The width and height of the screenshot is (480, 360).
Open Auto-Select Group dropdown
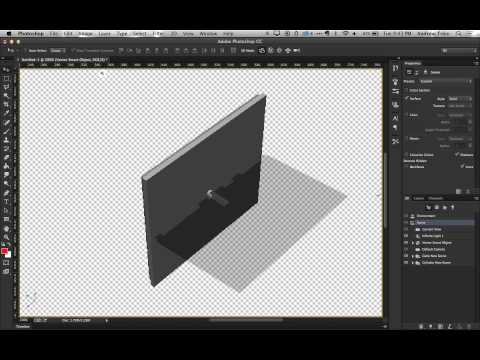pyautogui.click(x=58, y=51)
